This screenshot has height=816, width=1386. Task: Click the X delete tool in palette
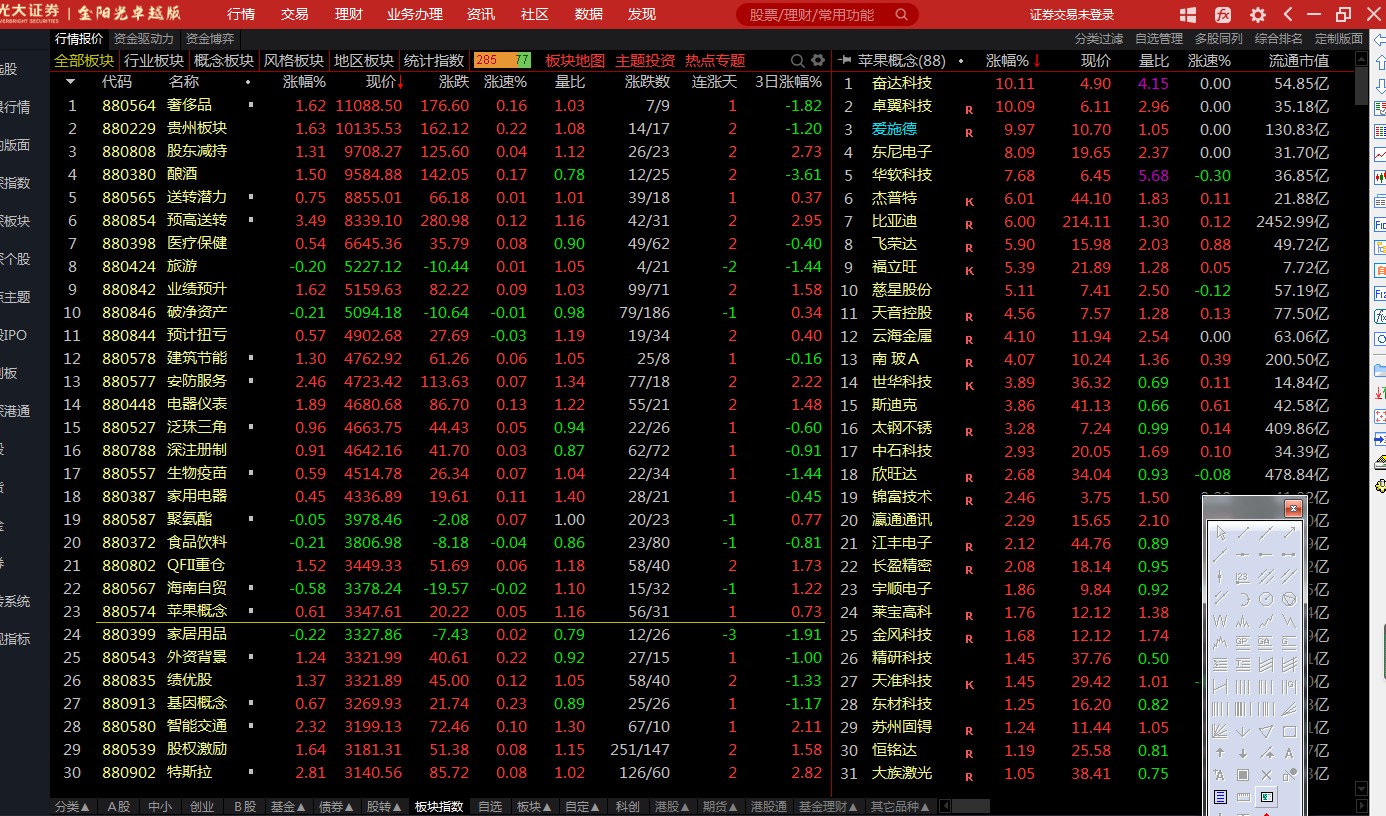(x=1266, y=775)
